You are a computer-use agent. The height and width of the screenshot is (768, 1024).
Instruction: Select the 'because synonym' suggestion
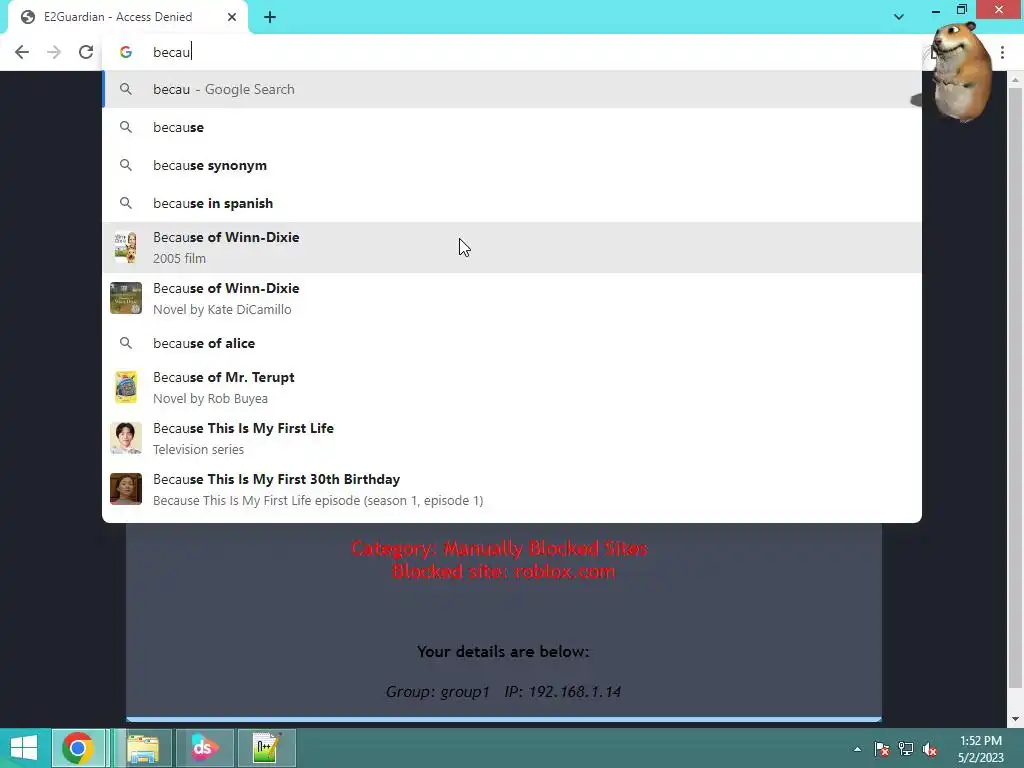click(512, 165)
